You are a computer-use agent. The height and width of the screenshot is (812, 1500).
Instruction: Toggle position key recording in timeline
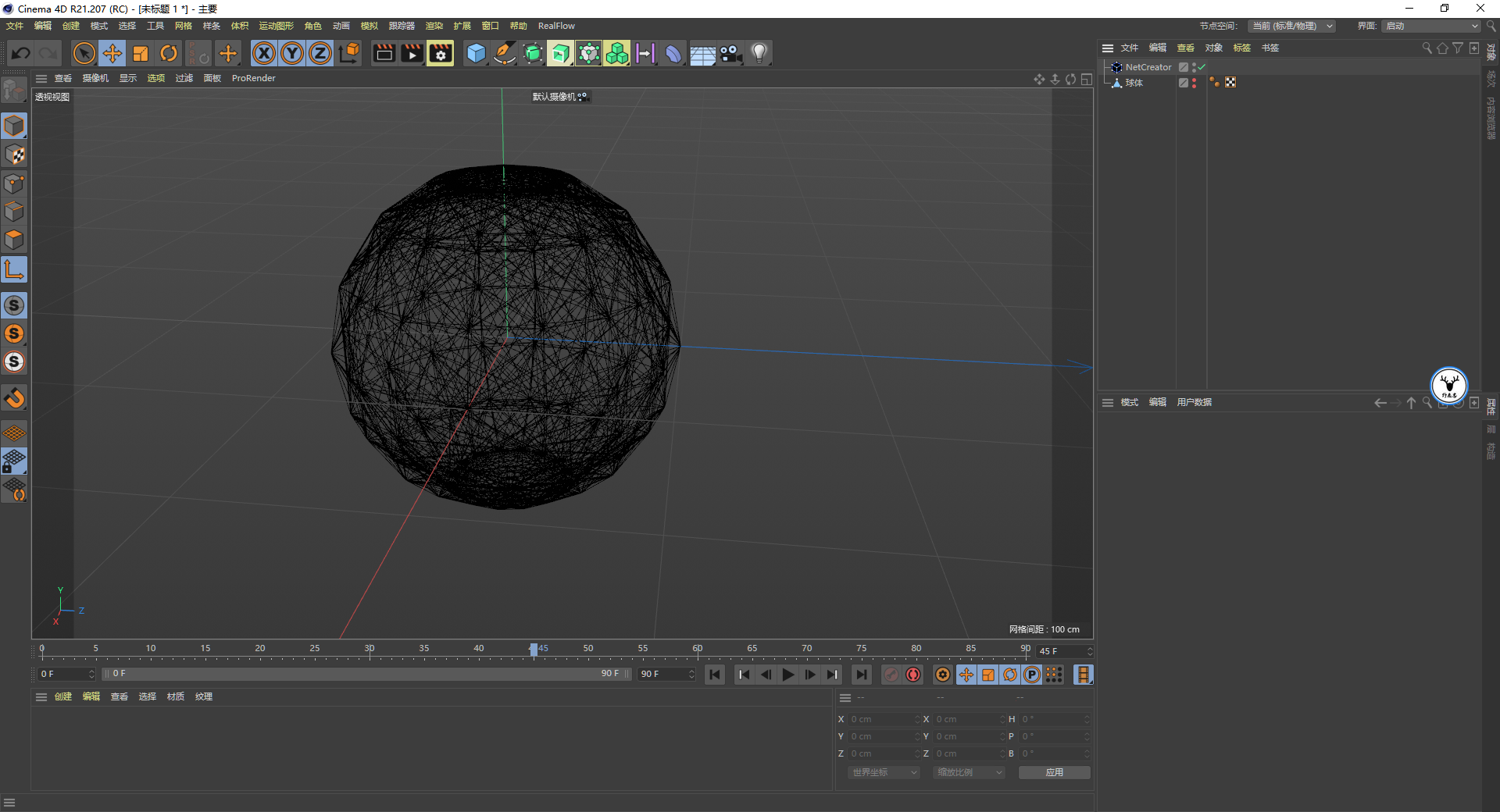pyautogui.click(x=966, y=675)
